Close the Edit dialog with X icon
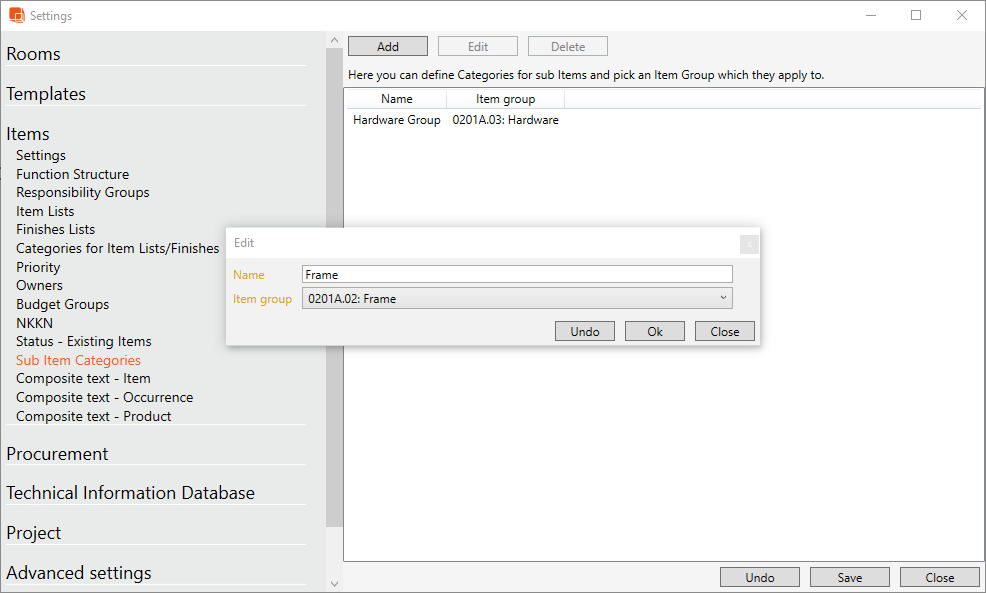 tap(749, 244)
